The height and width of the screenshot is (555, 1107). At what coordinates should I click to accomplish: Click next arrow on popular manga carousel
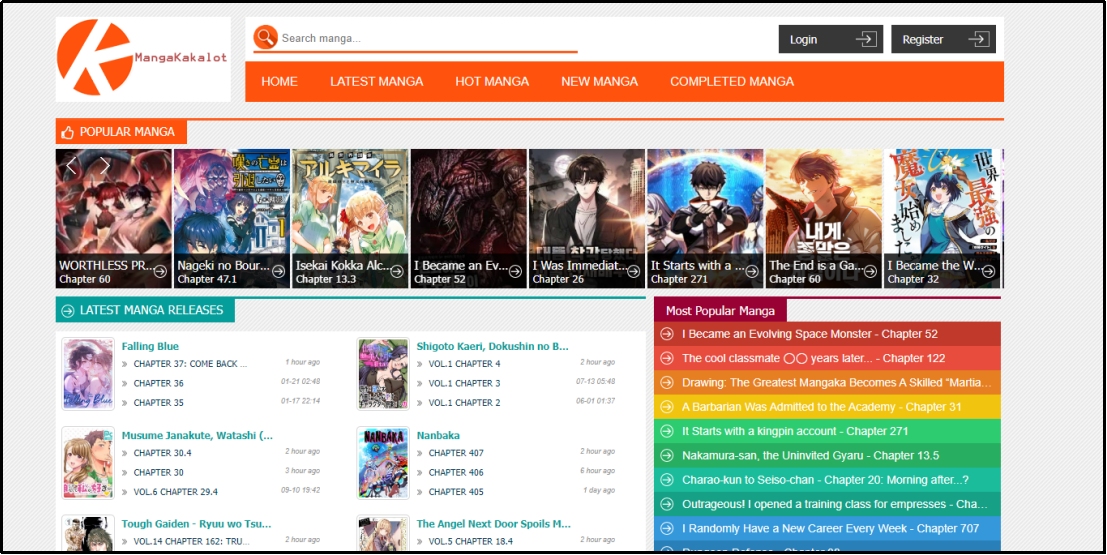pos(104,167)
